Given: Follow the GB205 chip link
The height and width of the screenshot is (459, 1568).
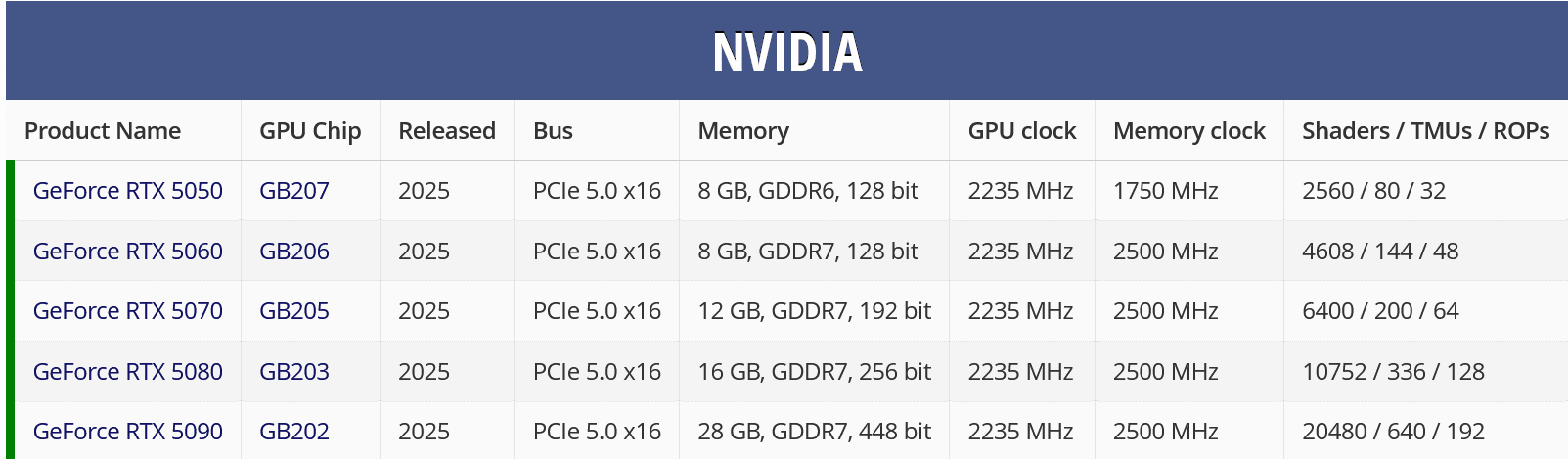Looking at the screenshot, I should (293, 311).
